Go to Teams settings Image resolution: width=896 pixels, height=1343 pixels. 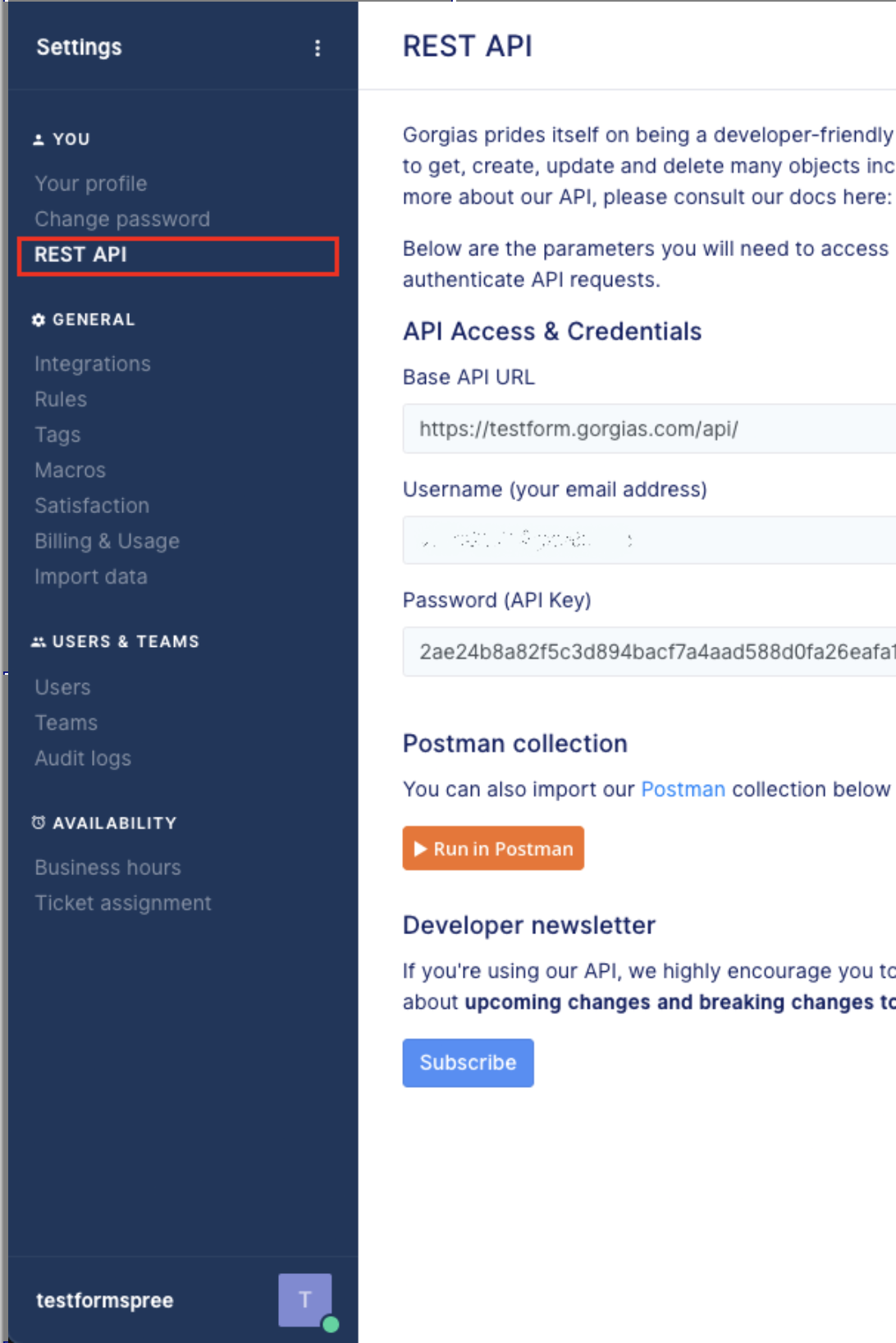[66, 723]
